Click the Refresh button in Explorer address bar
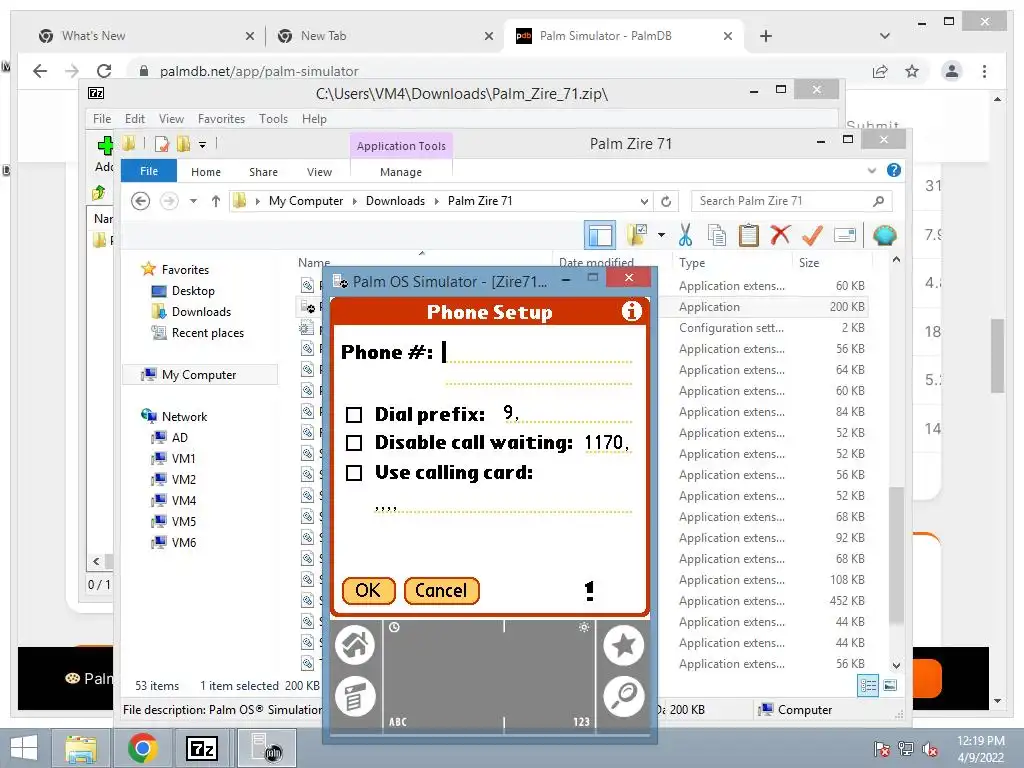The height and width of the screenshot is (768, 1024). [665, 201]
